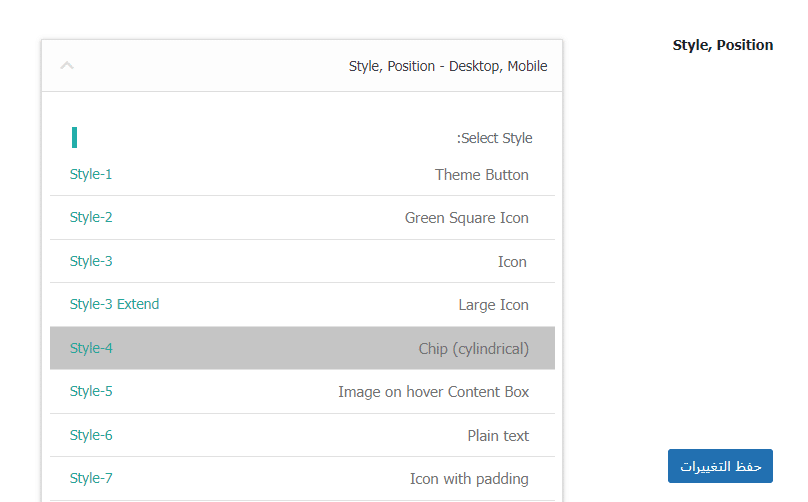Click the Style-7 label

pyautogui.click(x=91, y=479)
